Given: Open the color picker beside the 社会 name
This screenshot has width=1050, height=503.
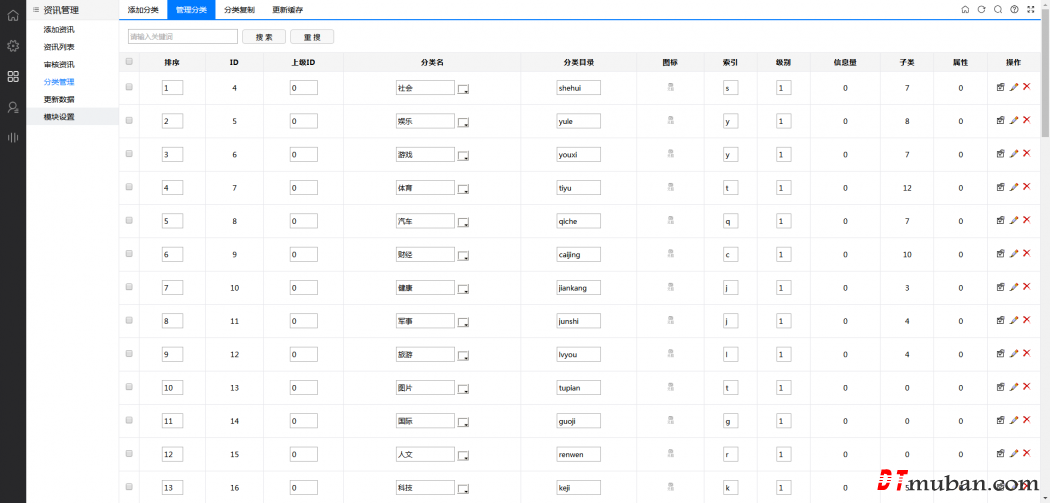Looking at the screenshot, I should [463, 89].
